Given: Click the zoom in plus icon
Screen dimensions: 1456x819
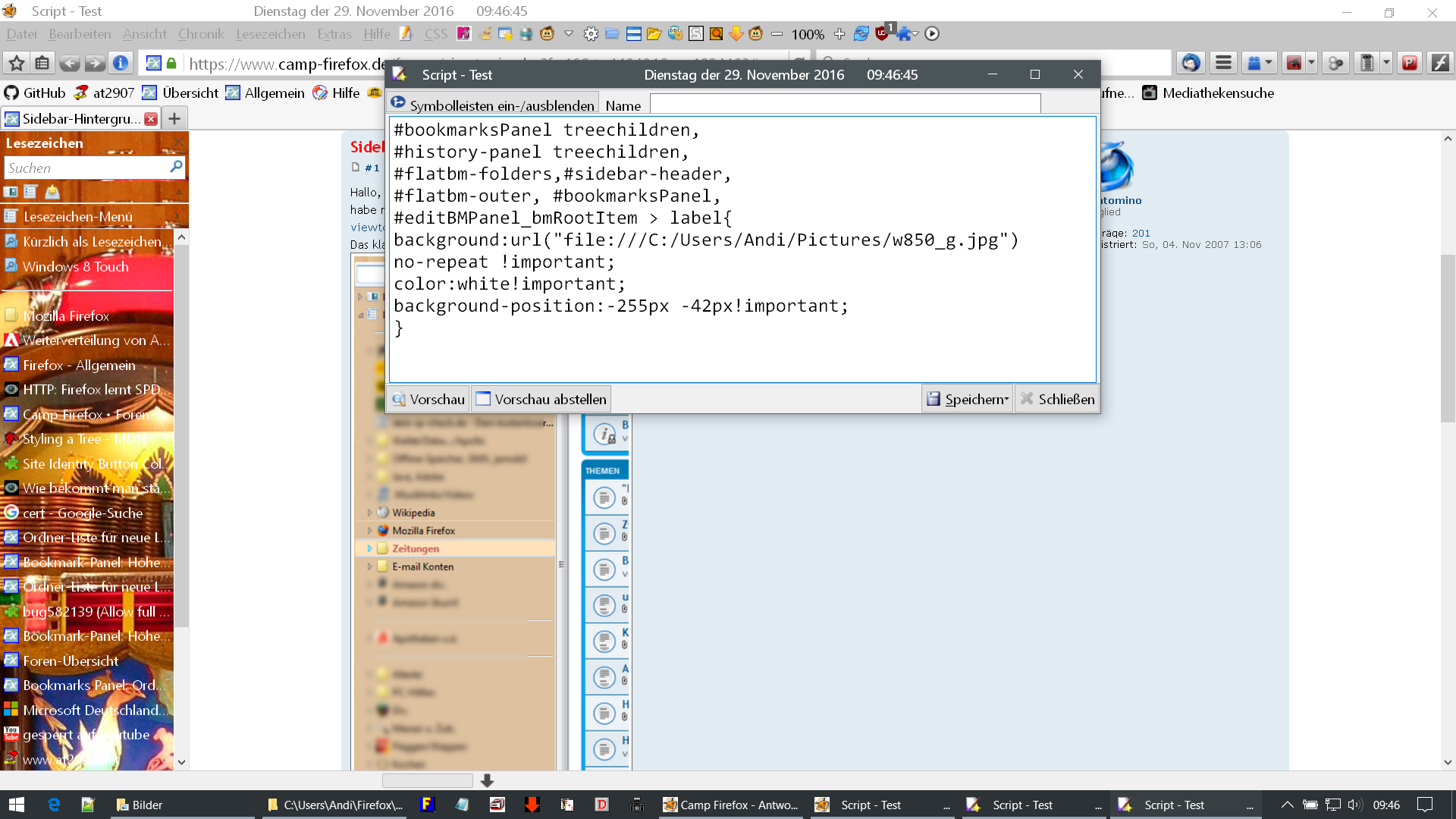Looking at the screenshot, I should coord(839,34).
